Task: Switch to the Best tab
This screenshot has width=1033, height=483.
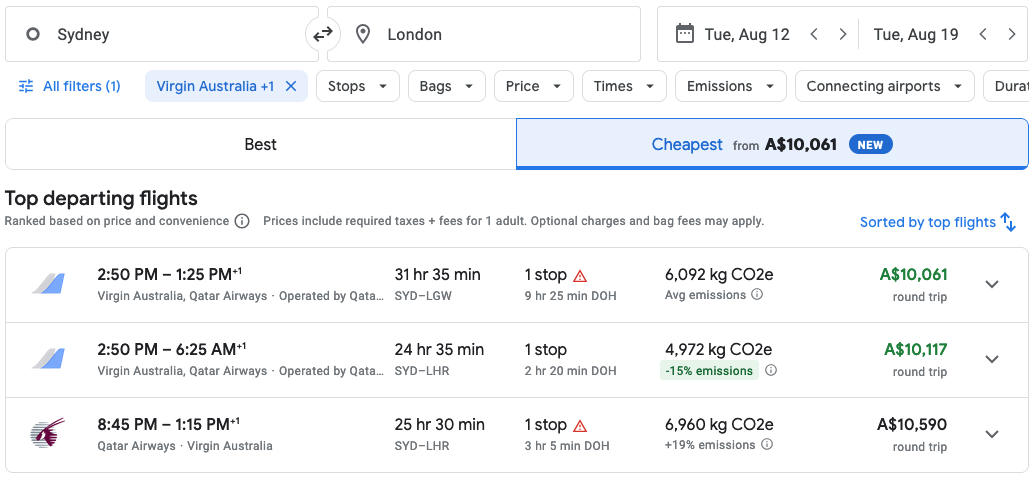Action: (x=261, y=144)
